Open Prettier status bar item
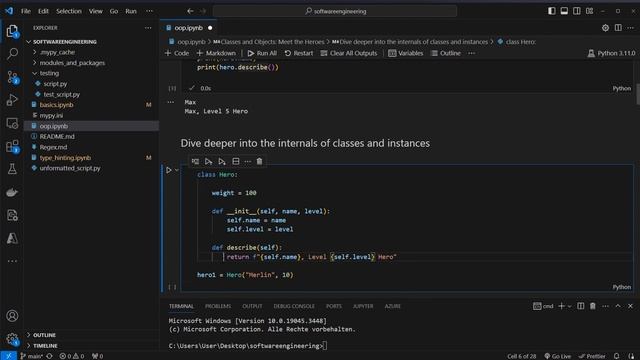 coord(592,356)
